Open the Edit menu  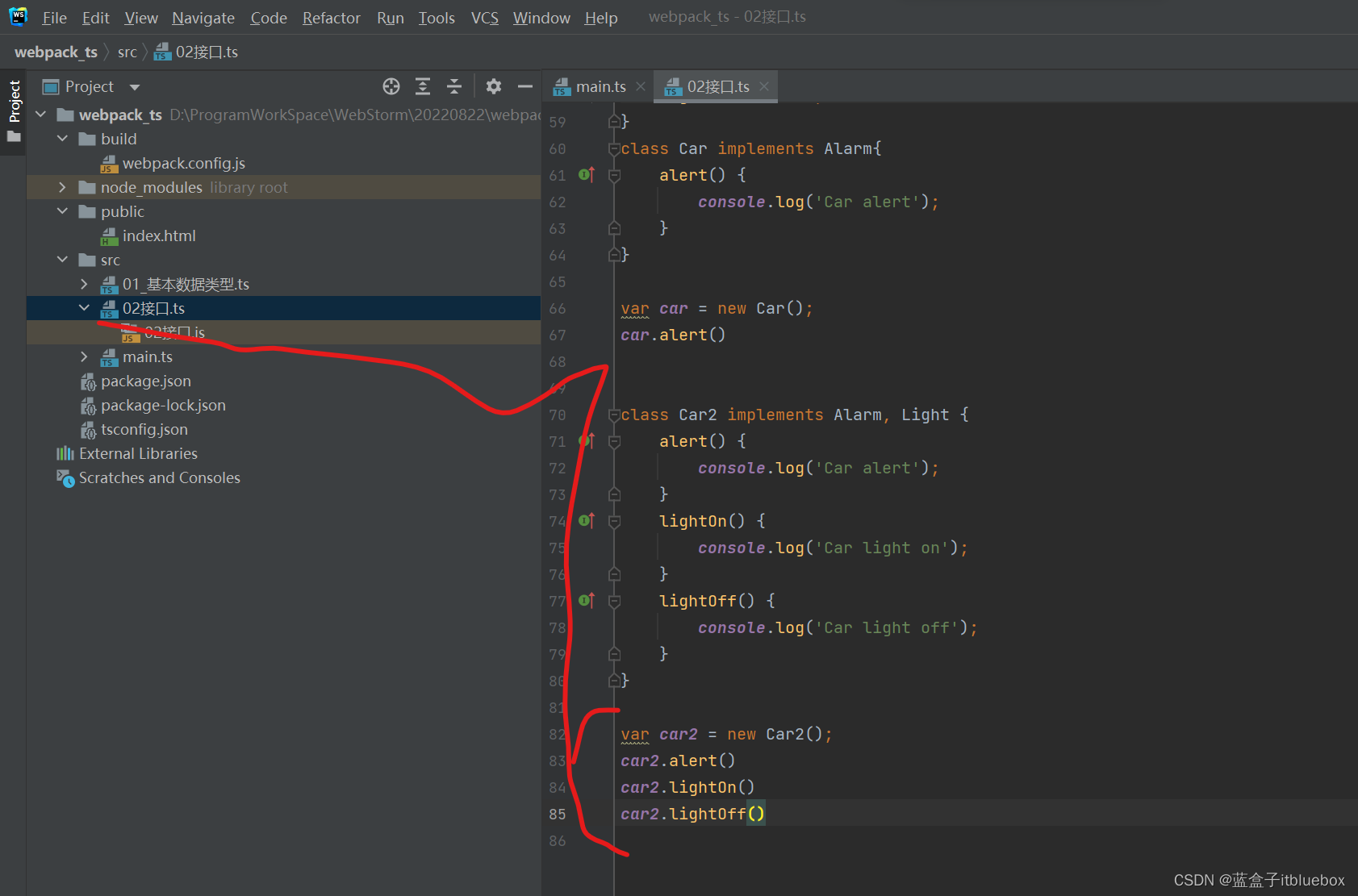click(95, 18)
